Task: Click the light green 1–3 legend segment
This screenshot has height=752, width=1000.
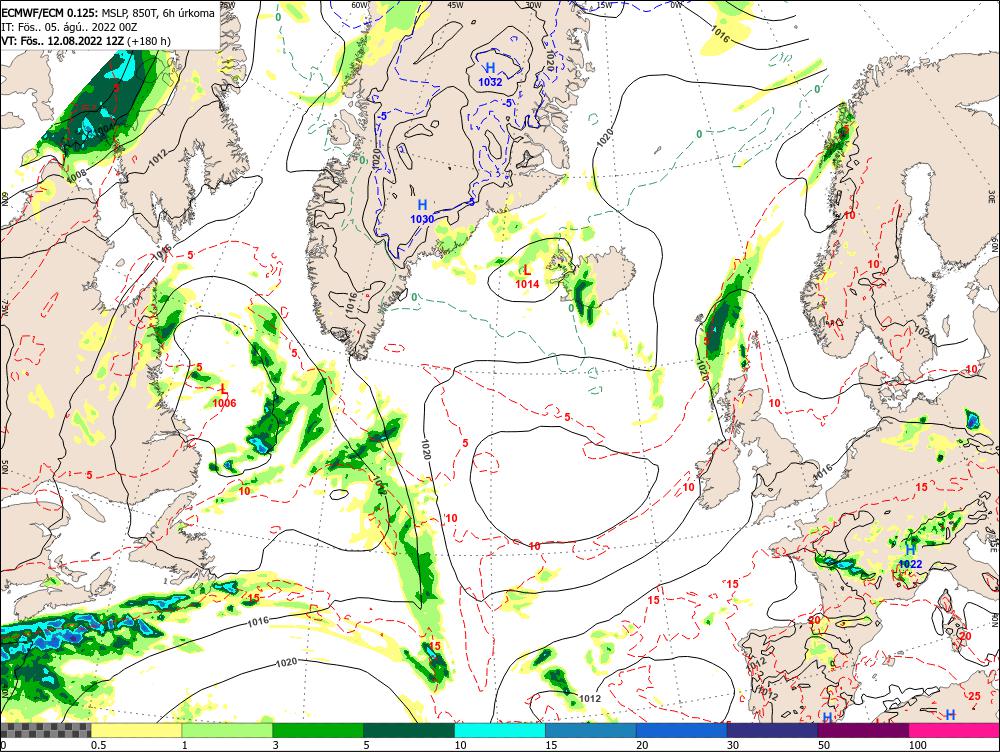Action: pyautogui.click(x=227, y=730)
